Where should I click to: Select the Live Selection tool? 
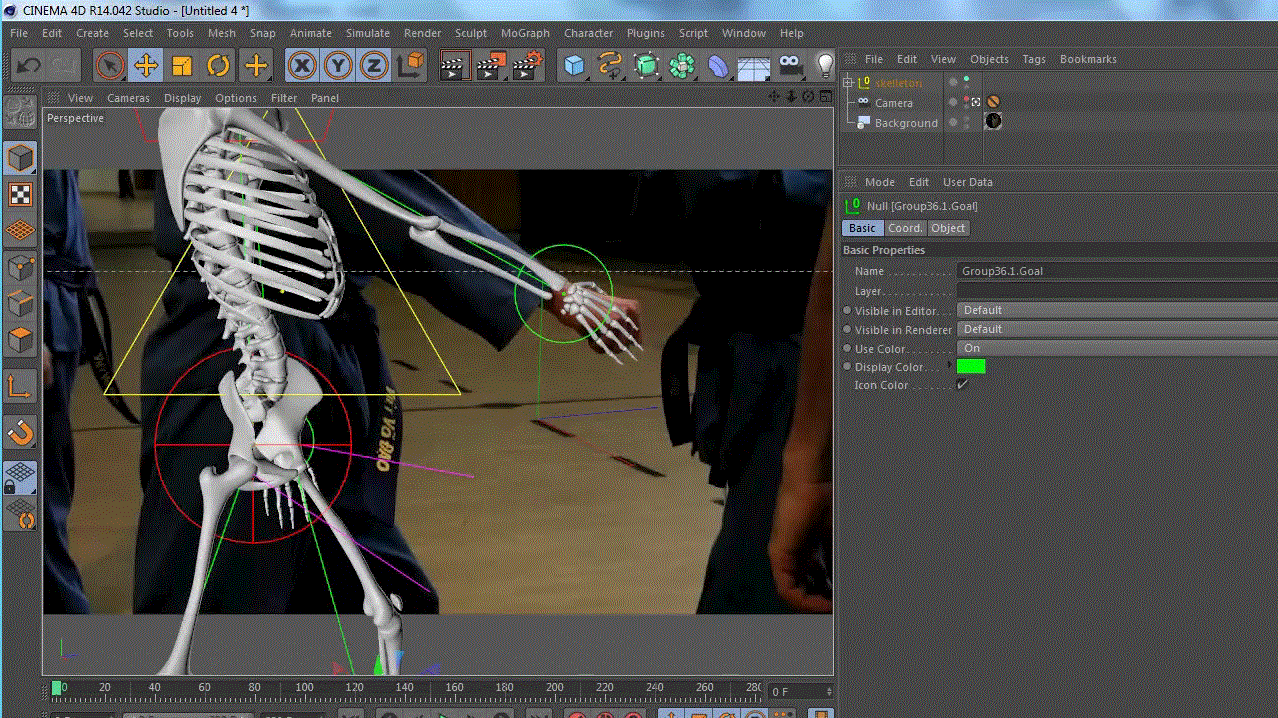point(110,66)
